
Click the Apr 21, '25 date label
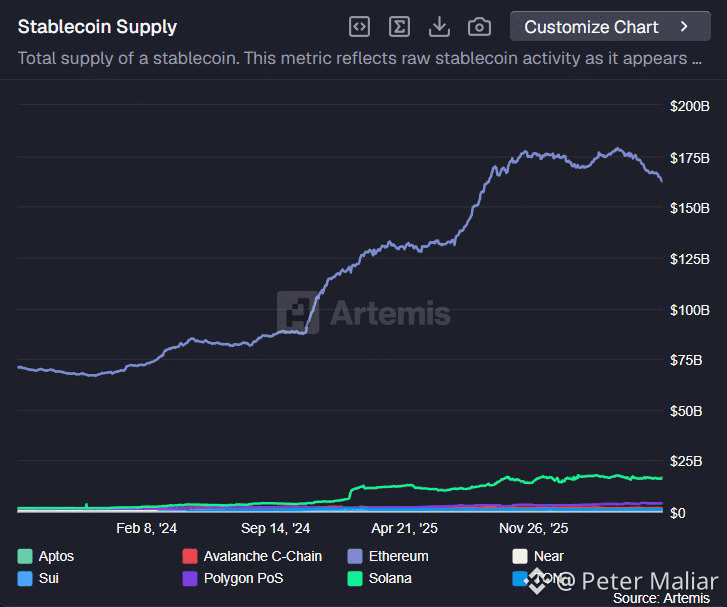tap(404, 528)
